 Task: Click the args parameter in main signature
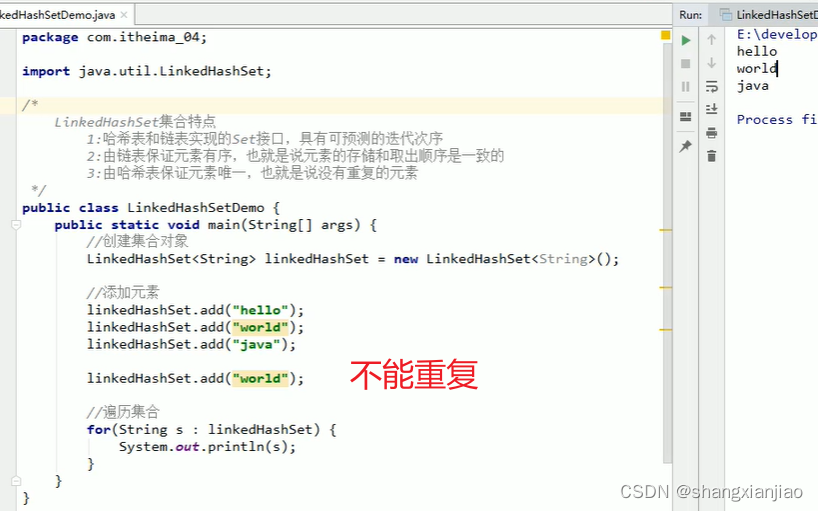(x=336, y=225)
